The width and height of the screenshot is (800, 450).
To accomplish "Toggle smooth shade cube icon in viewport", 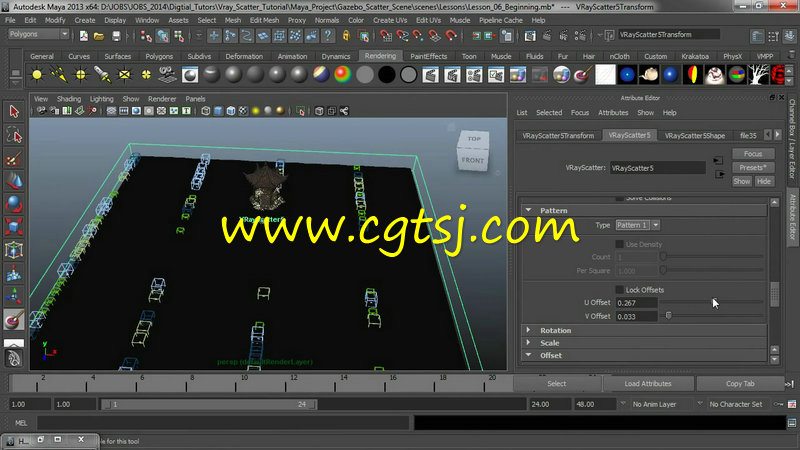I will click(218, 111).
